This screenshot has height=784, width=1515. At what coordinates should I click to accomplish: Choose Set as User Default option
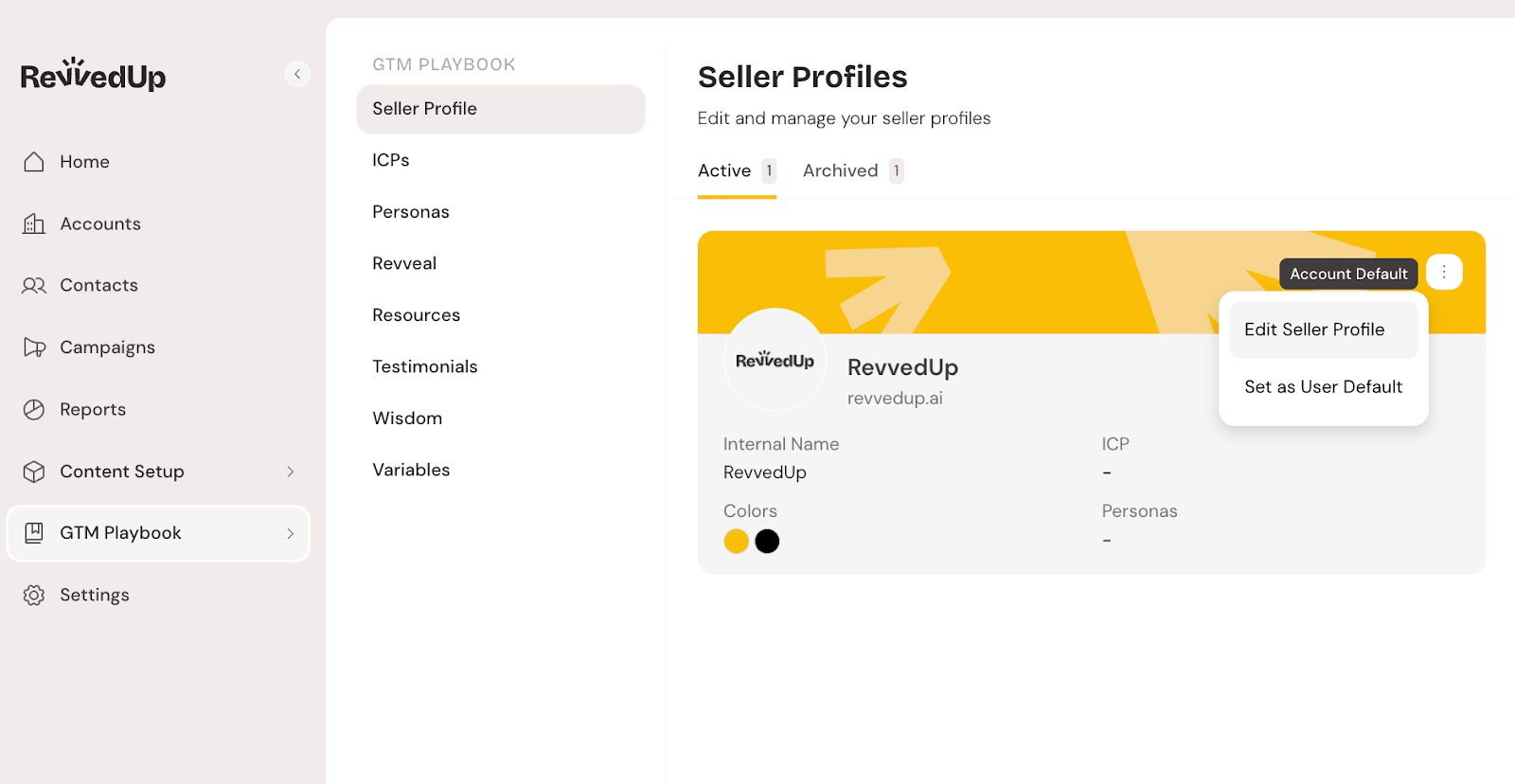(1323, 387)
